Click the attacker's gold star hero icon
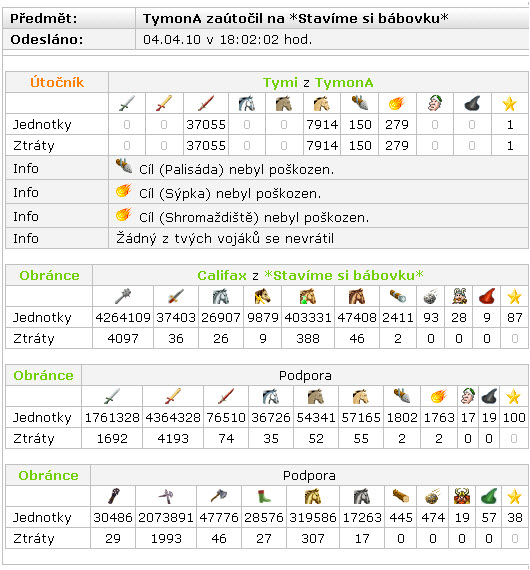This screenshot has width=530, height=570. (x=510, y=104)
